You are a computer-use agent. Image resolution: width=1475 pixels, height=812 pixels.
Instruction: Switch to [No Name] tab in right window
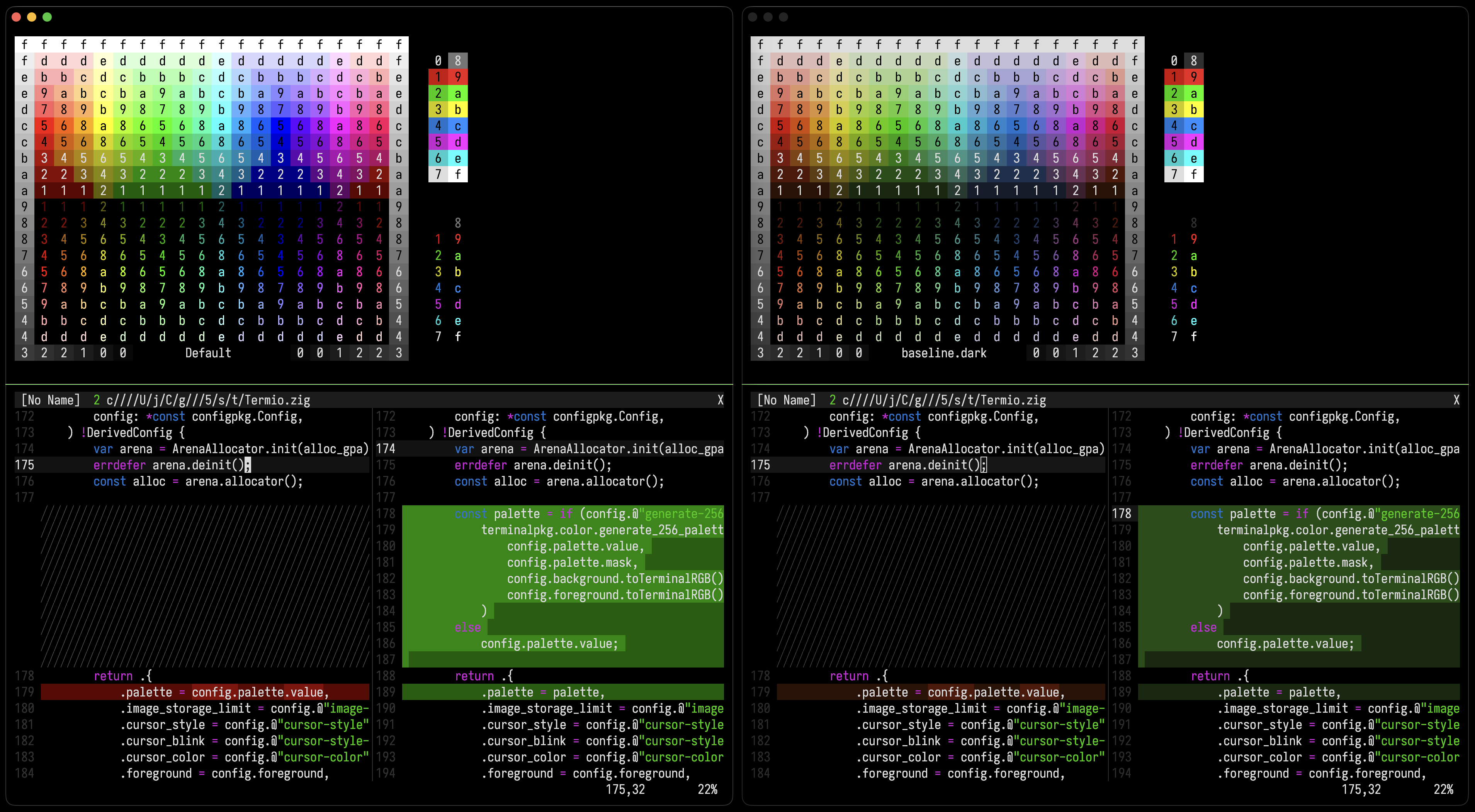tap(786, 400)
